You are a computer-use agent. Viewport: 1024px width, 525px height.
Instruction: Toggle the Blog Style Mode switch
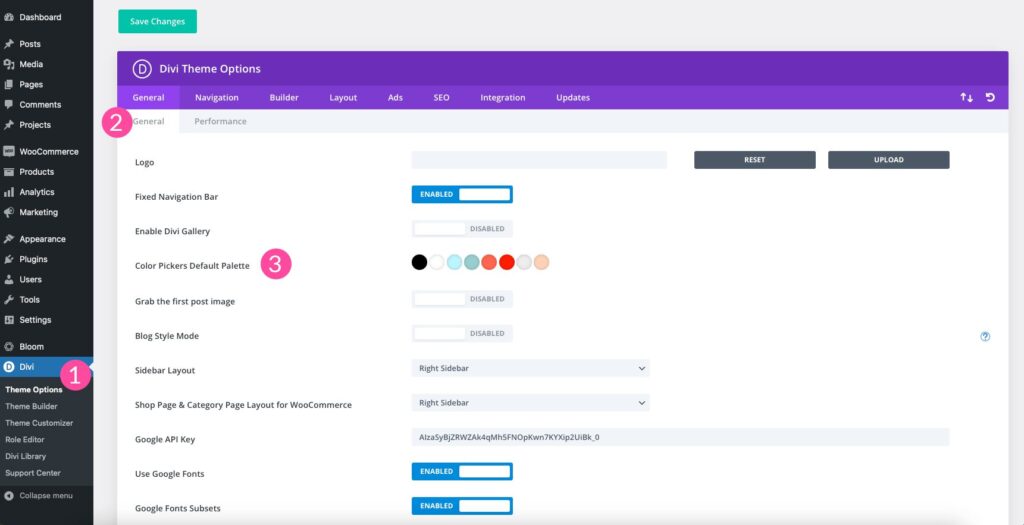coord(462,334)
